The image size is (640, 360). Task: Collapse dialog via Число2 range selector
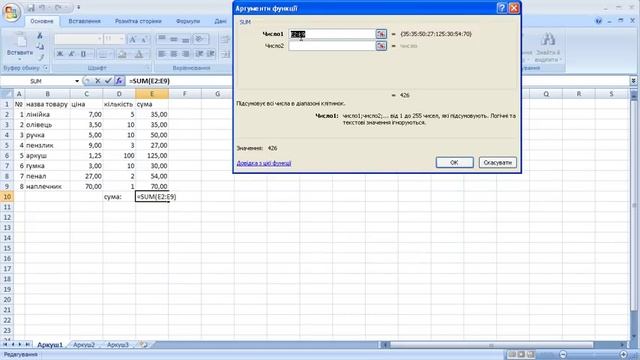pos(381,46)
